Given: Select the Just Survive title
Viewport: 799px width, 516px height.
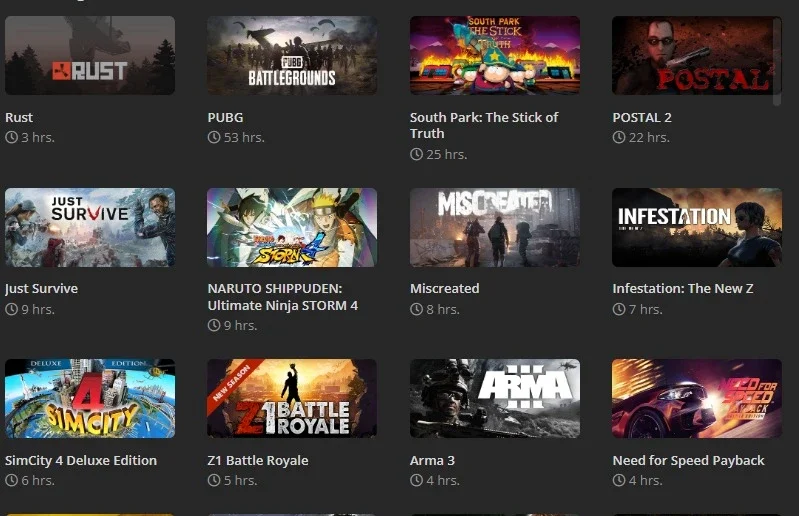Looking at the screenshot, I should (x=41, y=289).
